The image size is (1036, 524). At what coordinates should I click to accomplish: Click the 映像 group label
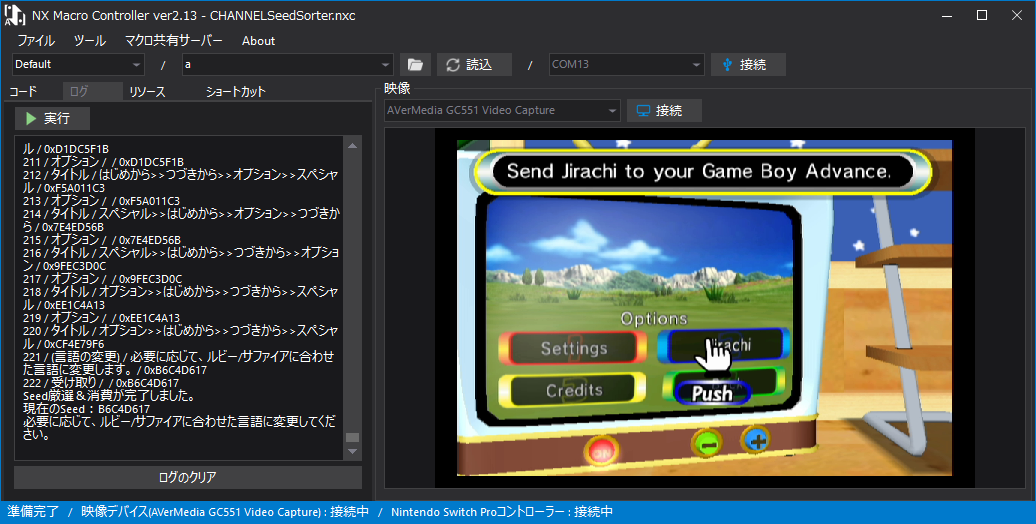pyautogui.click(x=397, y=89)
